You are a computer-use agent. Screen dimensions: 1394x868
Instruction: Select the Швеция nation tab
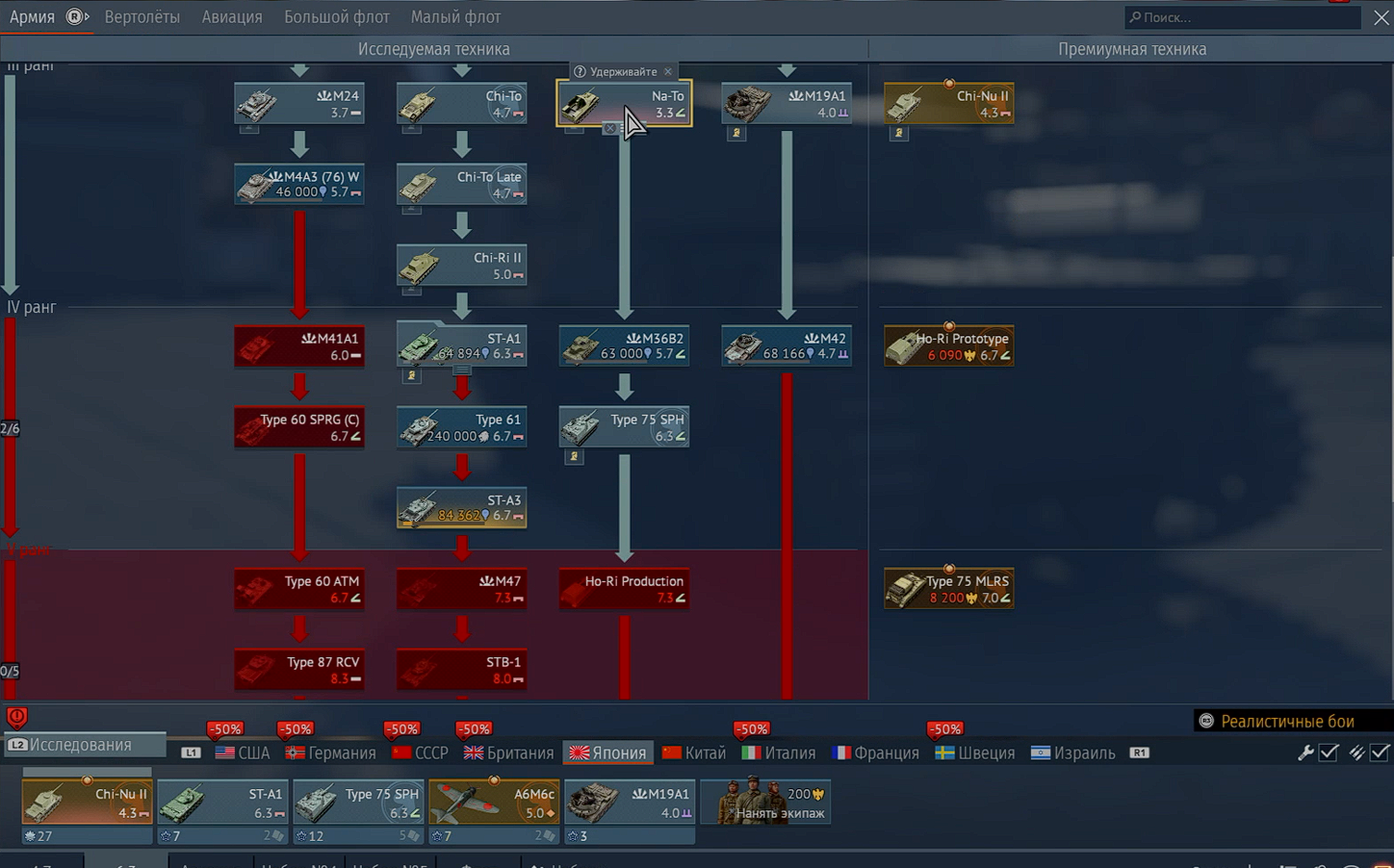click(975, 753)
